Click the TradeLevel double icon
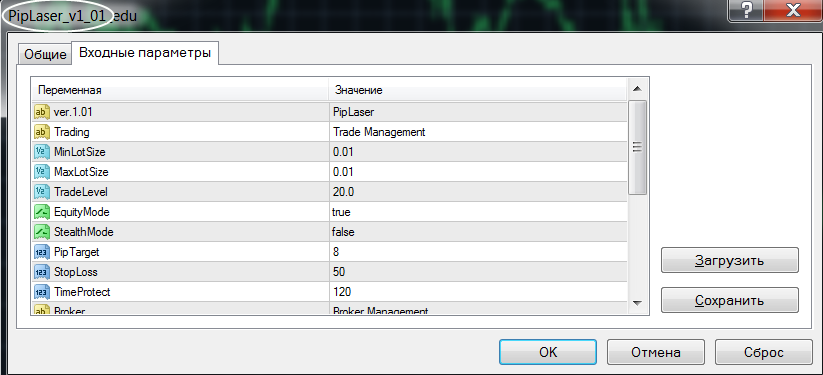The width and height of the screenshot is (823, 375). coord(41,192)
